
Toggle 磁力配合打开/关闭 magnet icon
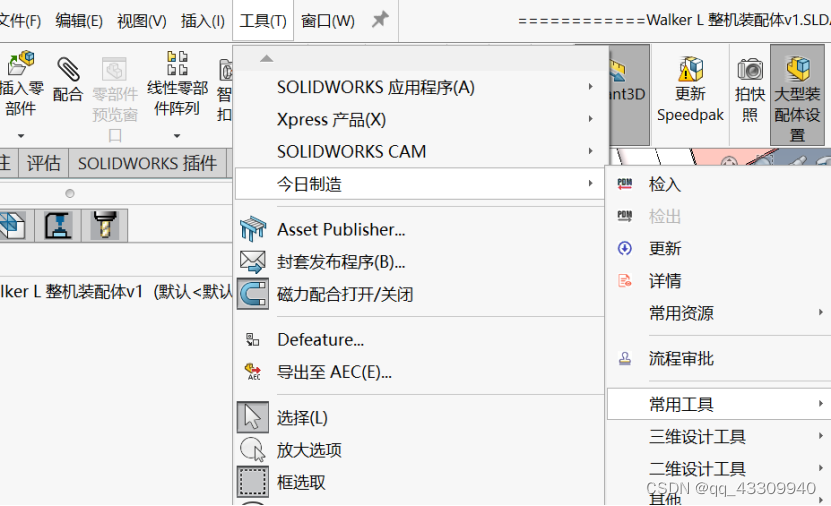click(x=253, y=294)
